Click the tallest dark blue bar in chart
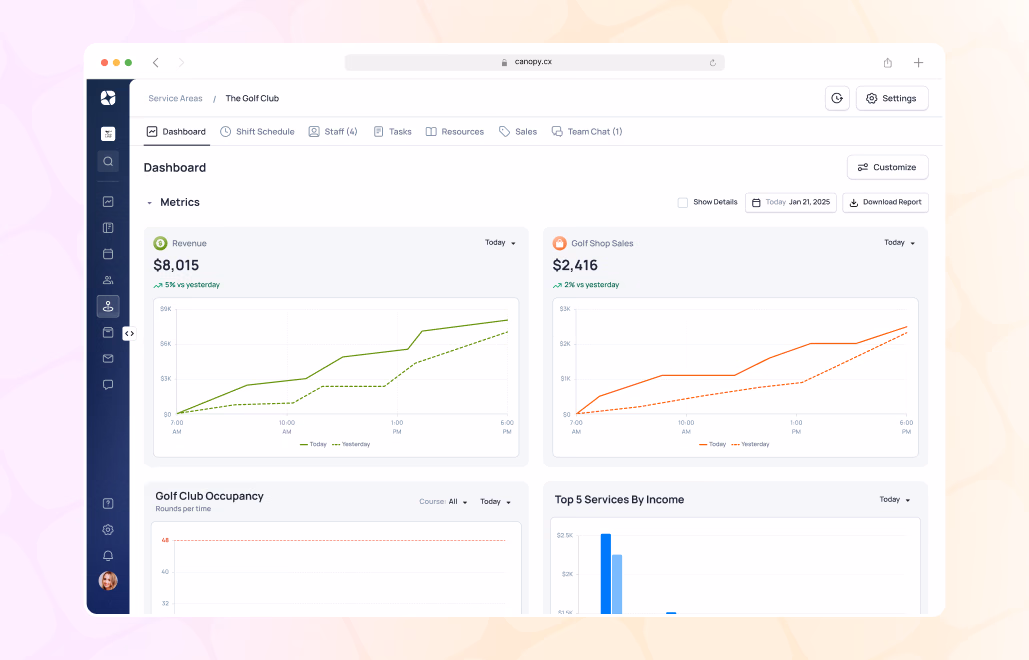This screenshot has width=1029, height=660. point(606,574)
